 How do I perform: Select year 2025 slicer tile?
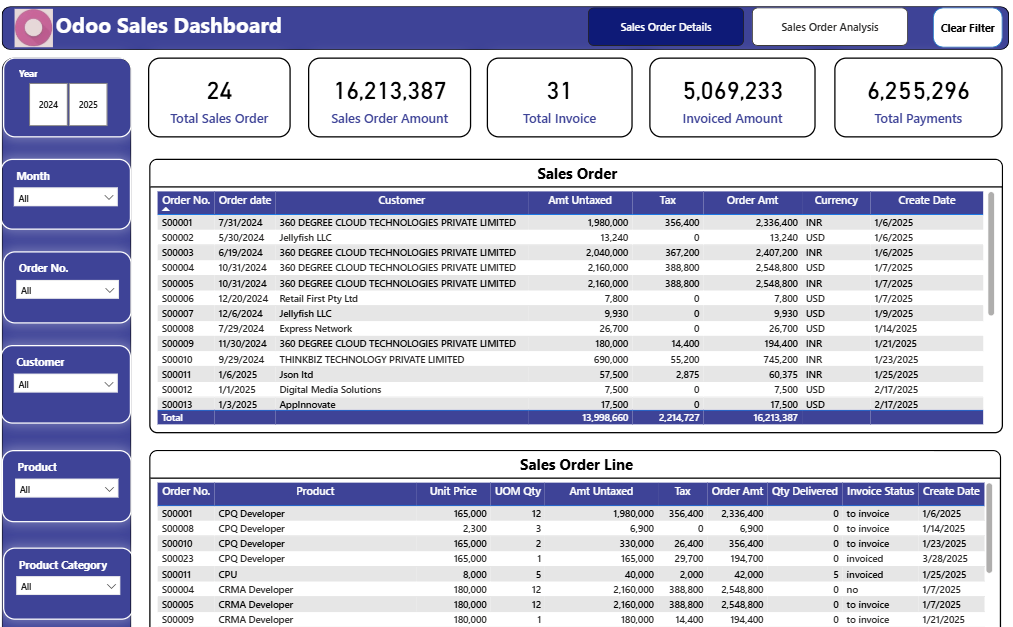[88, 104]
